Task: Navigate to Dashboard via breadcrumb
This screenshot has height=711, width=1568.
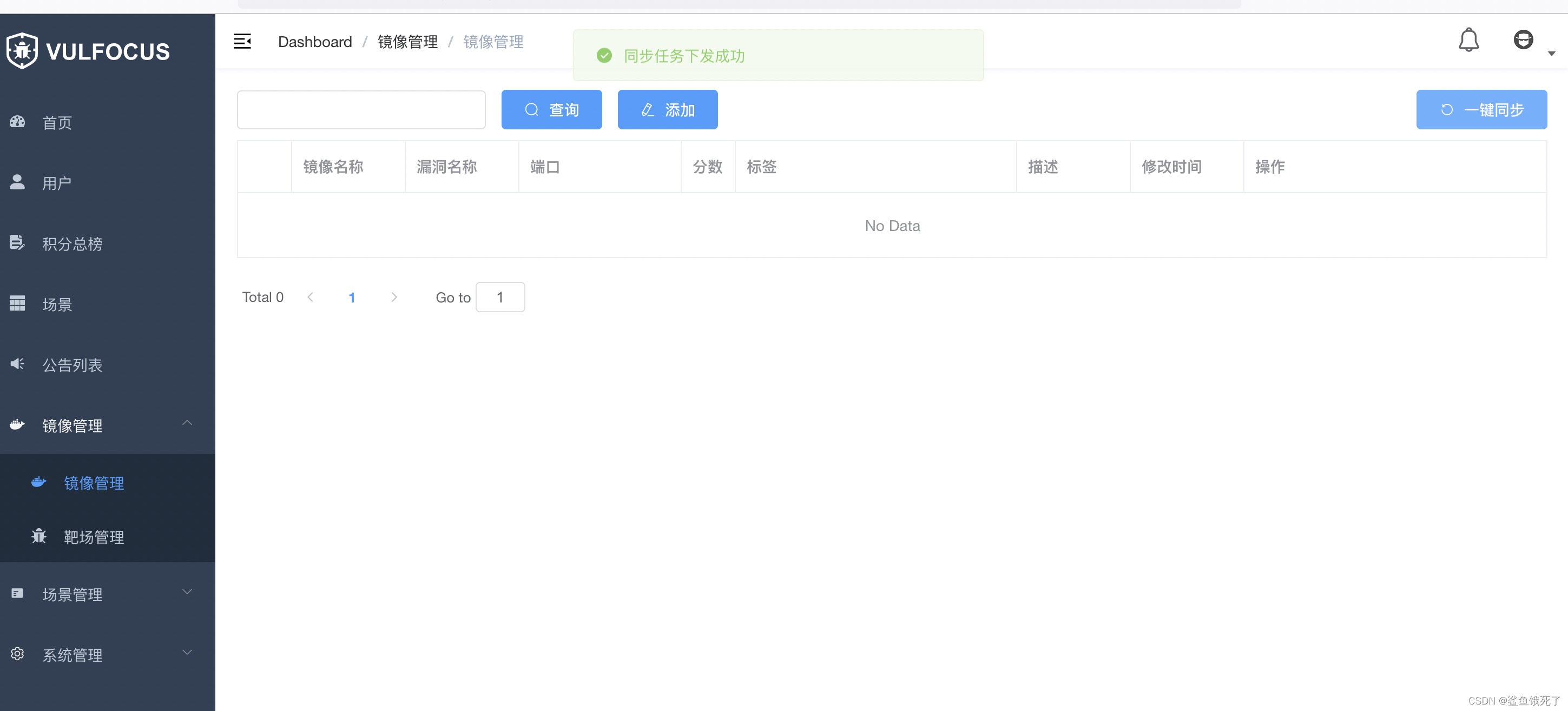Action: click(x=315, y=41)
